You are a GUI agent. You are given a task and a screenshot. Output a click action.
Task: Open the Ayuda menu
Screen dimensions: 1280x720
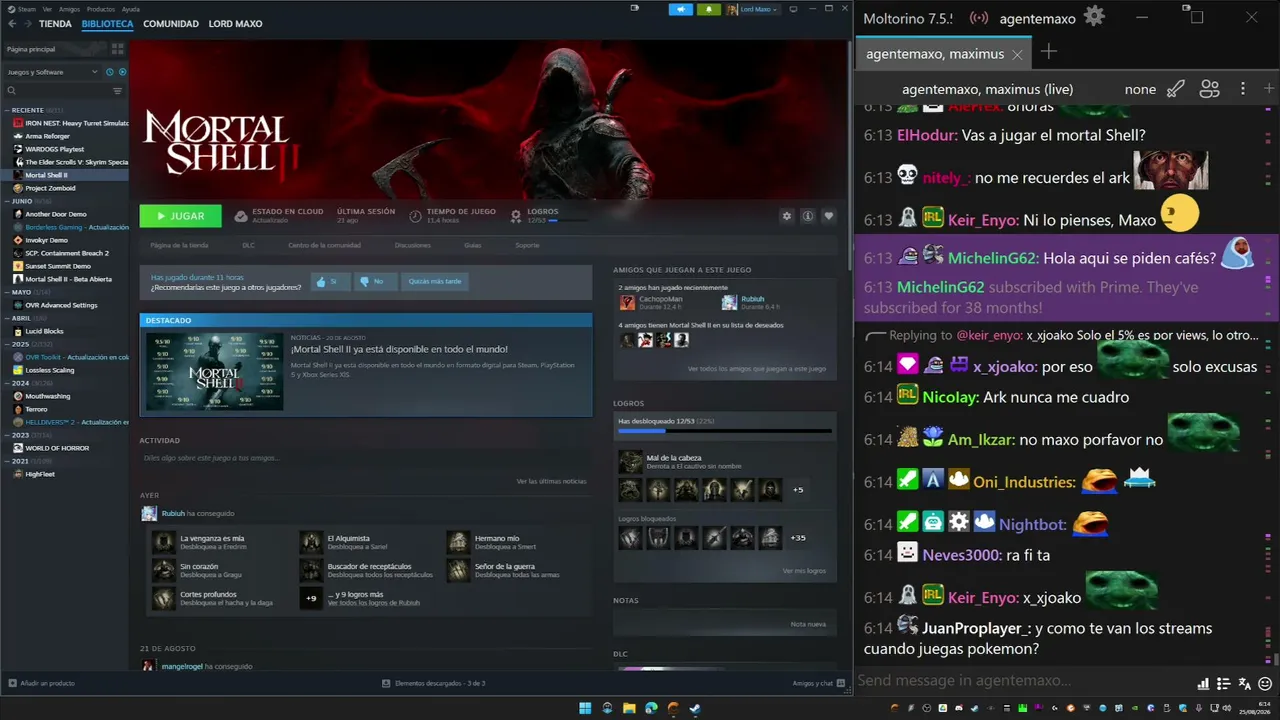[x=131, y=9]
